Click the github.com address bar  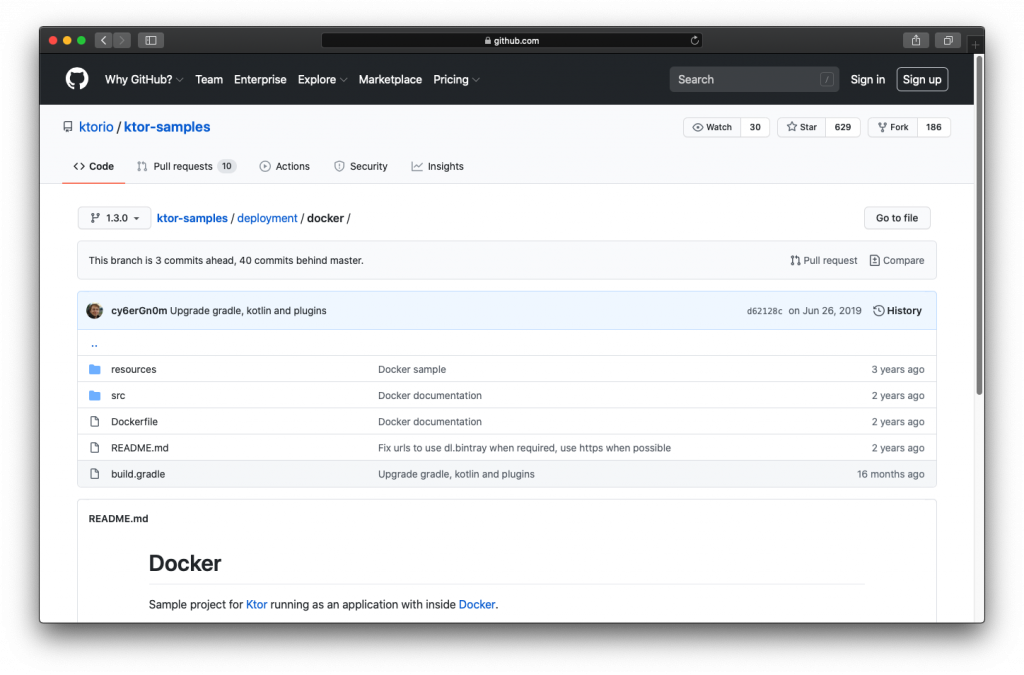click(511, 40)
